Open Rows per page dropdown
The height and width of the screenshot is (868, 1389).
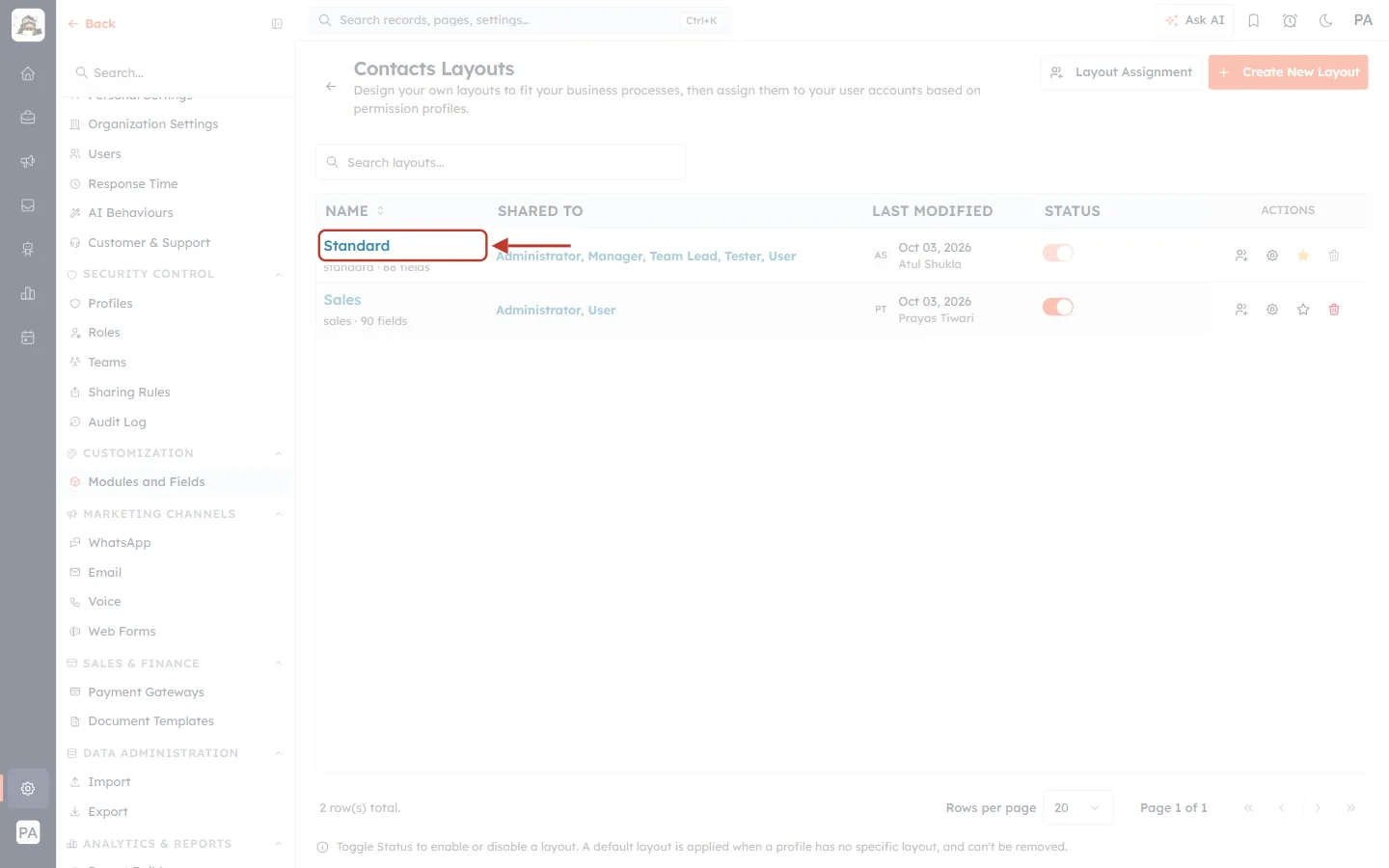coord(1078,808)
